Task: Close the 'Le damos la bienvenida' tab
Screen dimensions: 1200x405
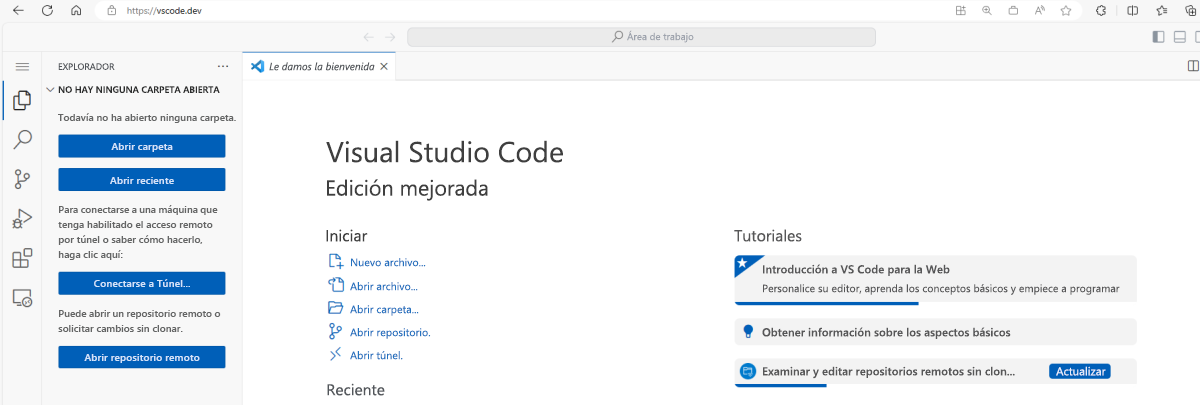Action: click(384, 67)
